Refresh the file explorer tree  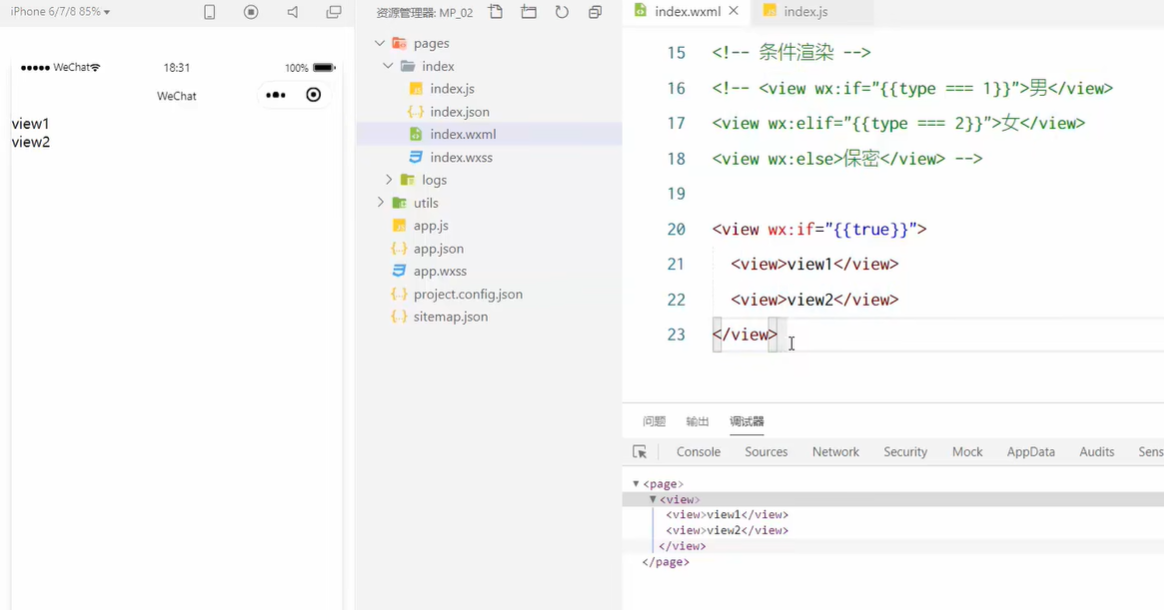(x=562, y=12)
